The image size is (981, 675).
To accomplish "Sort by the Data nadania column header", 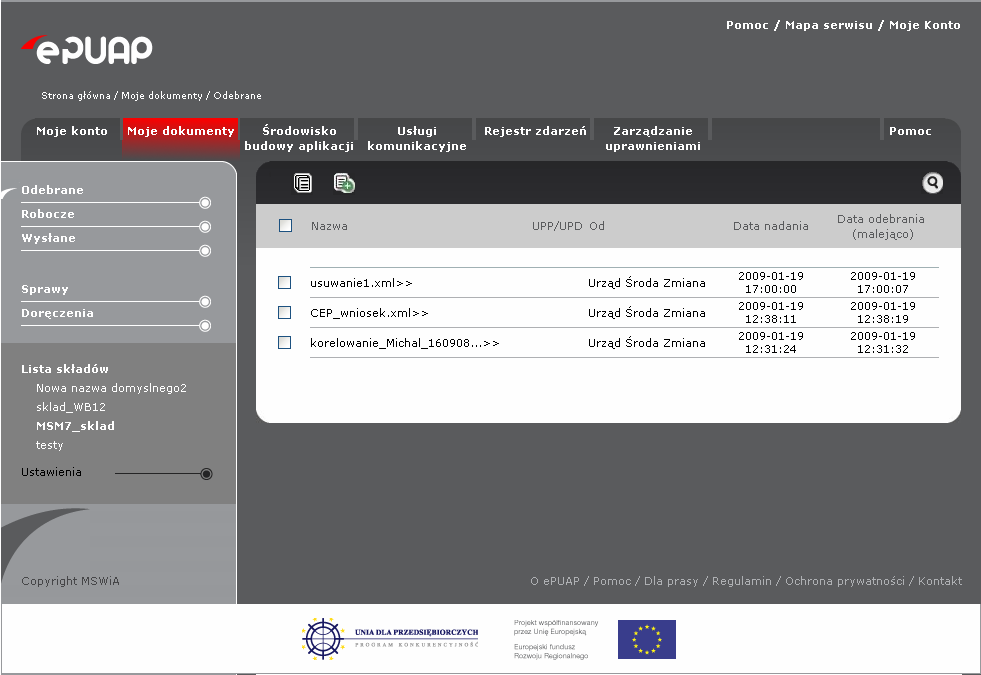I will click(x=771, y=226).
